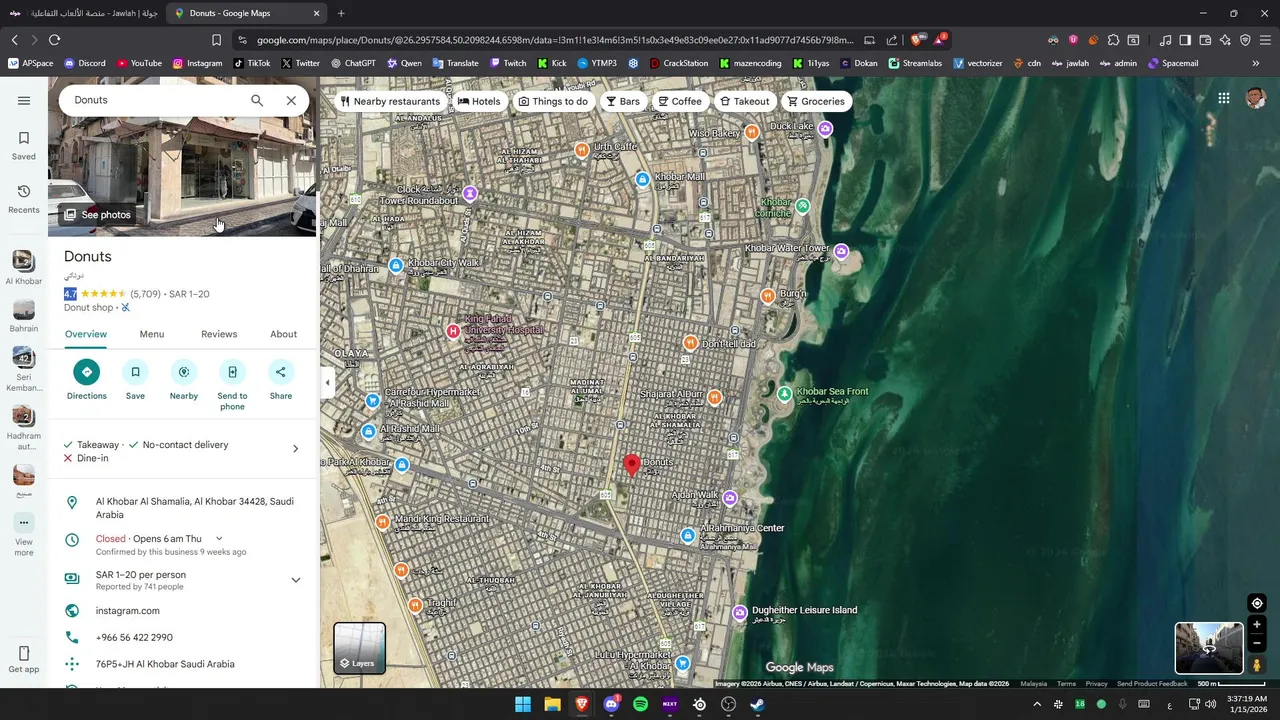Show hidden system tray icons
This screenshot has width=1280, height=720.
(x=1037, y=704)
